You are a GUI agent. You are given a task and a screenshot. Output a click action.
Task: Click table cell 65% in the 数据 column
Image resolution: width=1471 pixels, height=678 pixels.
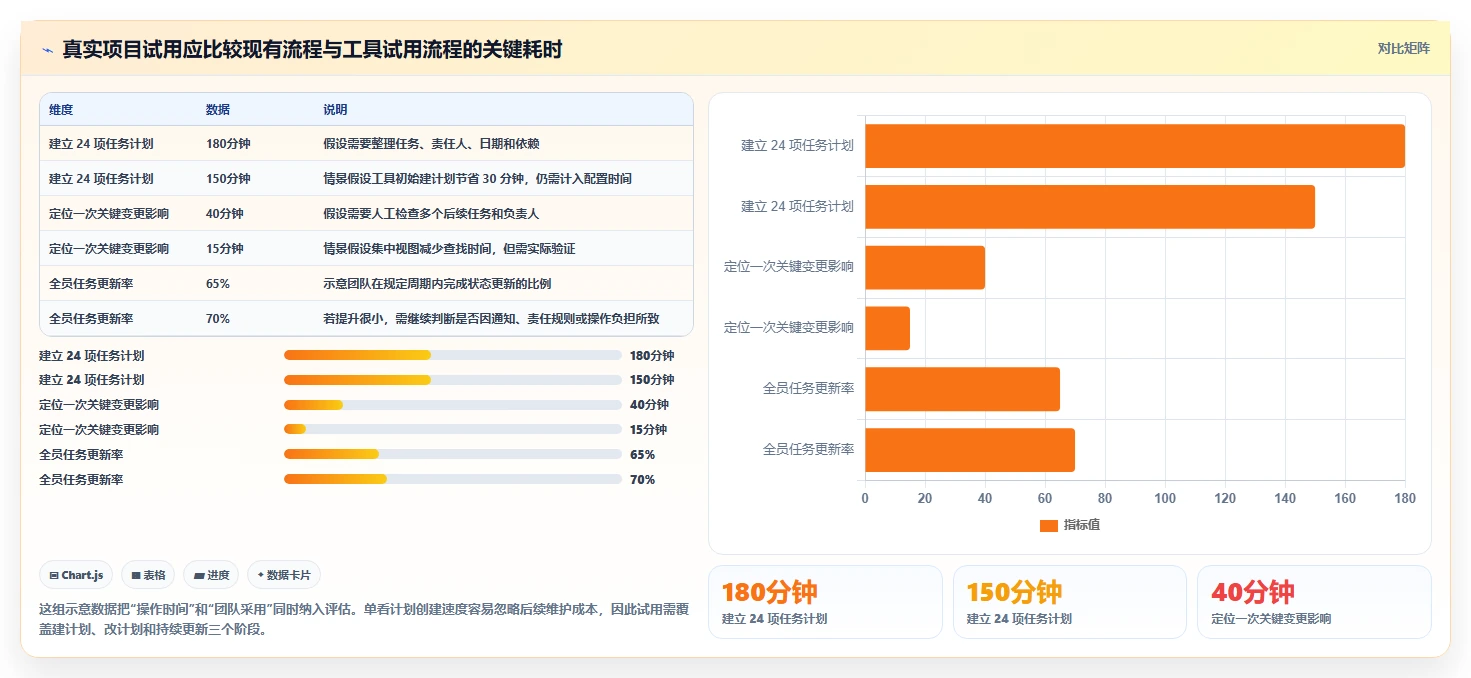point(218,284)
